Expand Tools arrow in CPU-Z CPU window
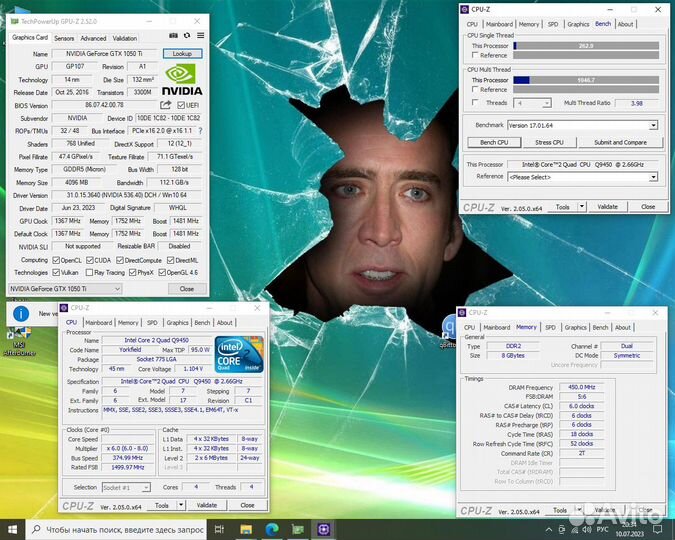Image resolution: width=675 pixels, height=540 pixels. pos(181,505)
